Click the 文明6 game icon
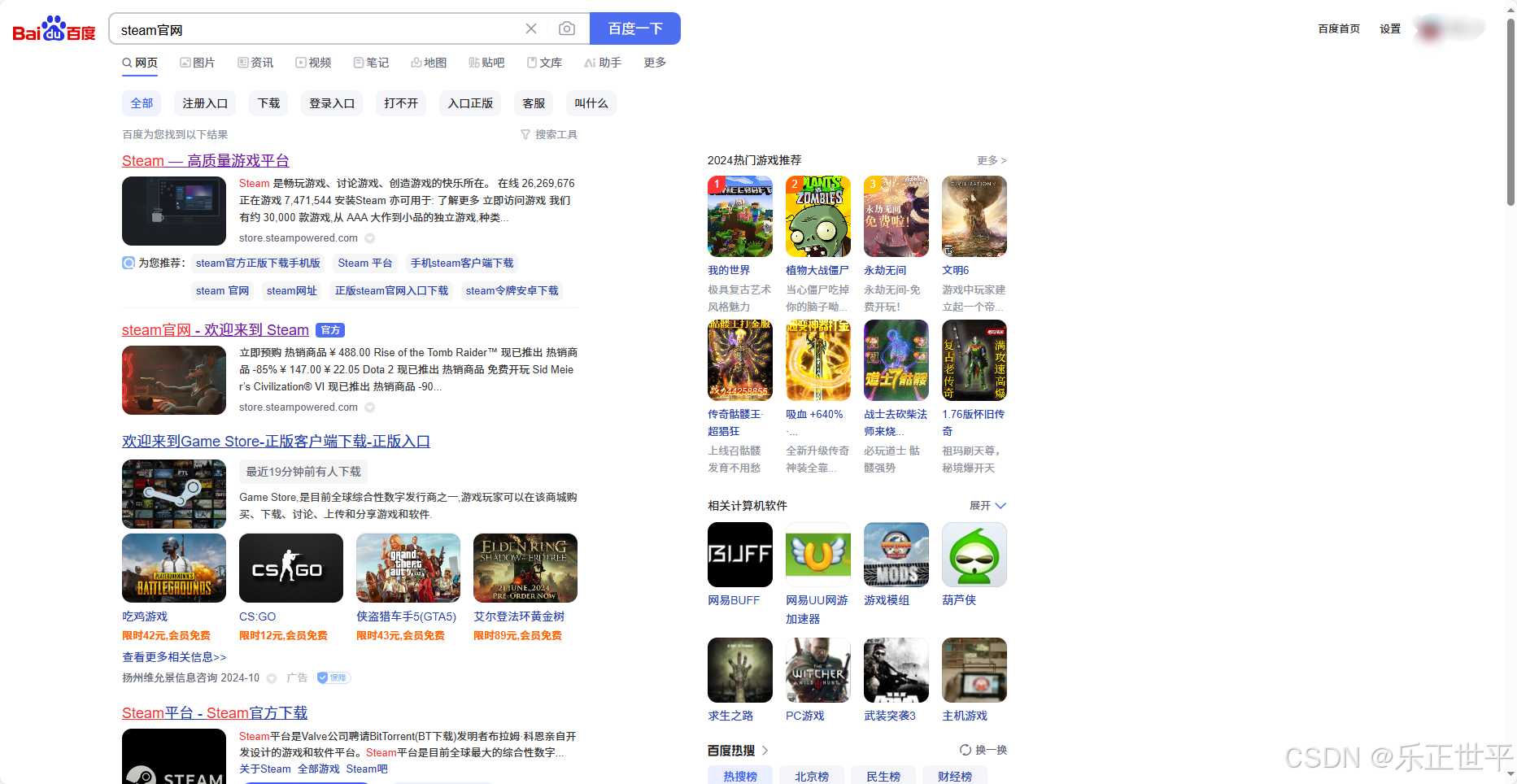1517x784 pixels. click(x=974, y=216)
